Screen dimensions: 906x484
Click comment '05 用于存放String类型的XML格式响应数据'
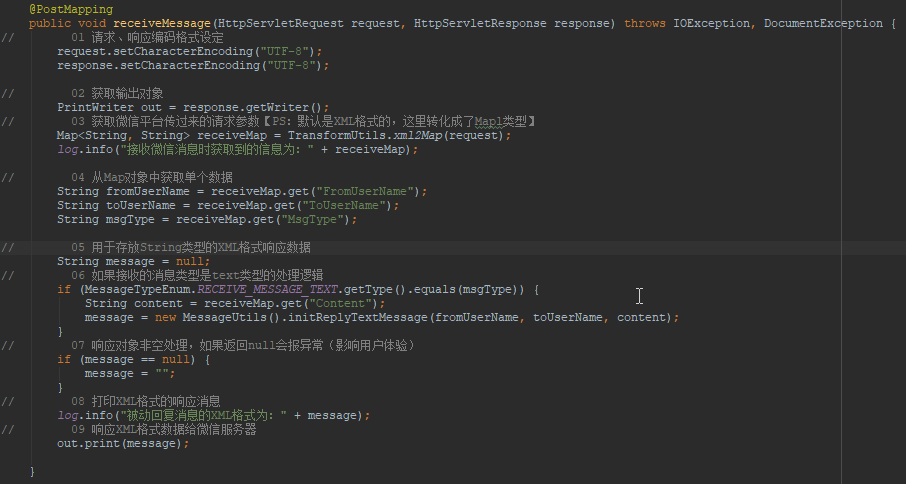(x=191, y=247)
